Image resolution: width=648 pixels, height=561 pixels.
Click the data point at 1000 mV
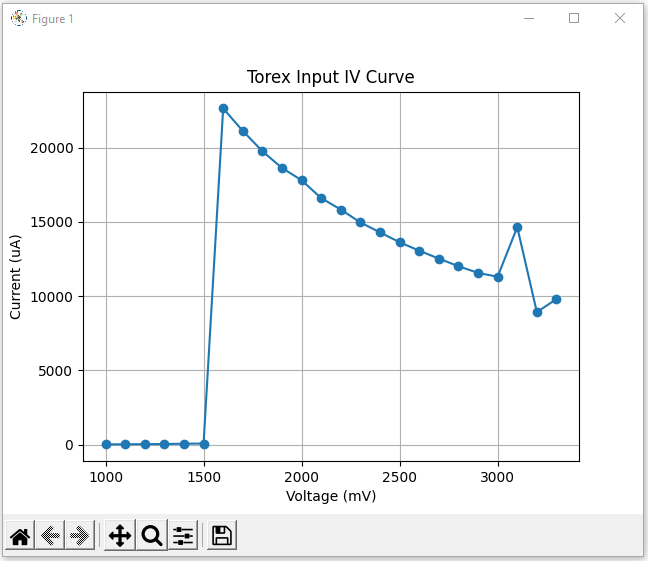[x=106, y=444]
